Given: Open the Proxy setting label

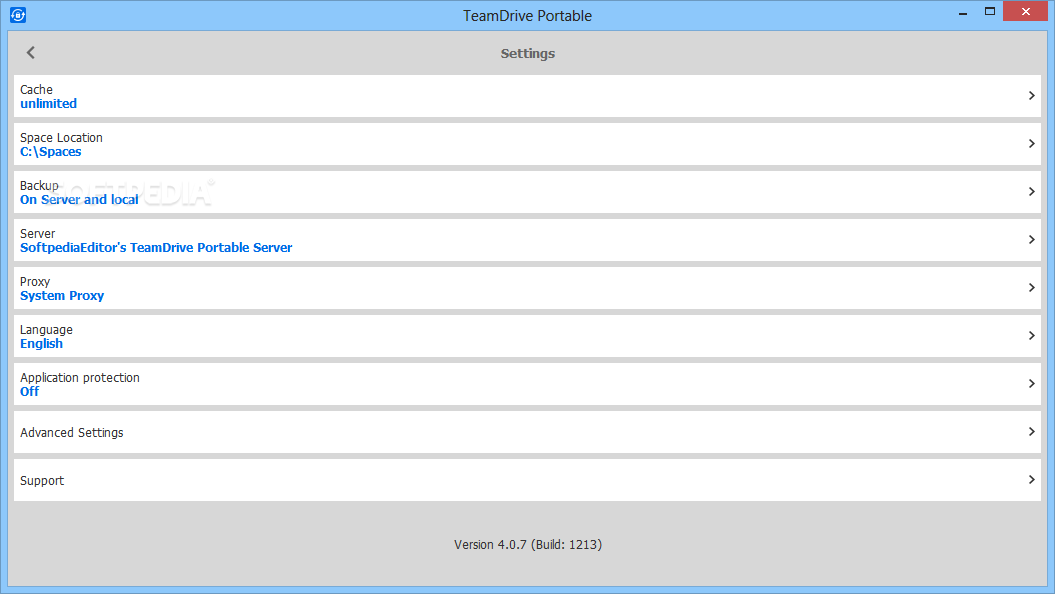Looking at the screenshot, I should [x=35, y=282].
